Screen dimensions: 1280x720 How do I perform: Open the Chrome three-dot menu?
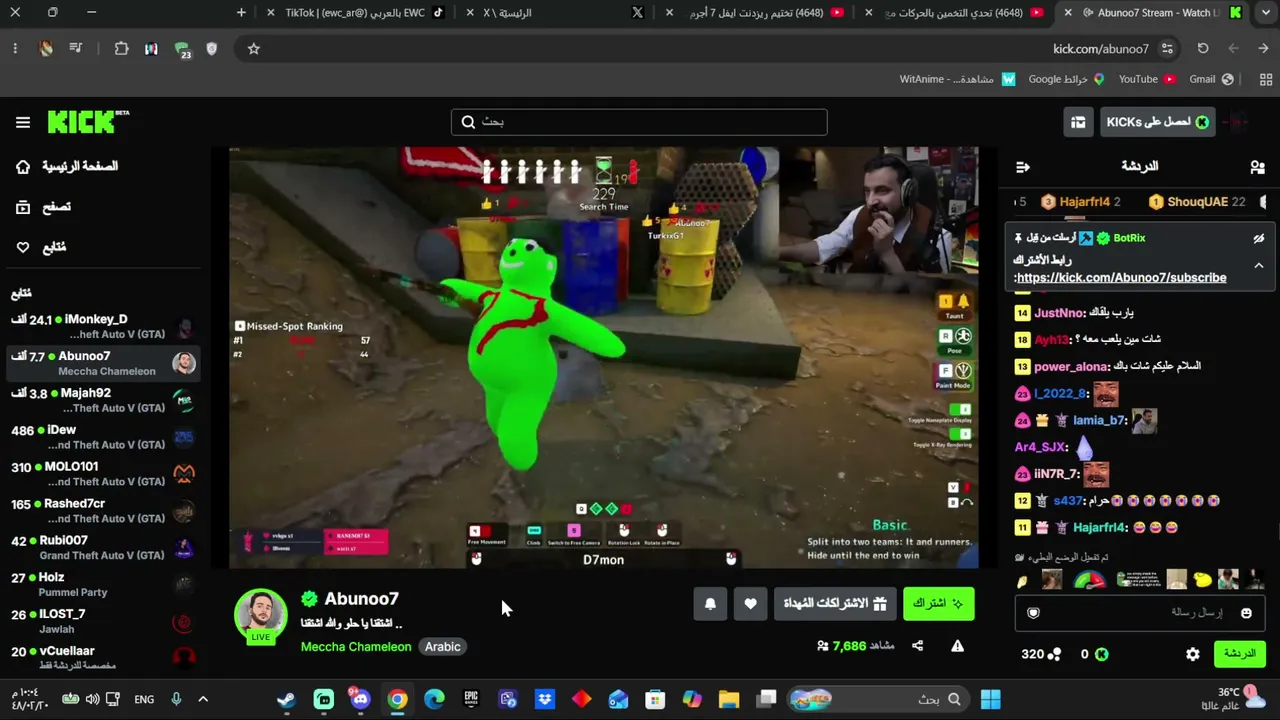pyautogui.click(x=15, y=49)
